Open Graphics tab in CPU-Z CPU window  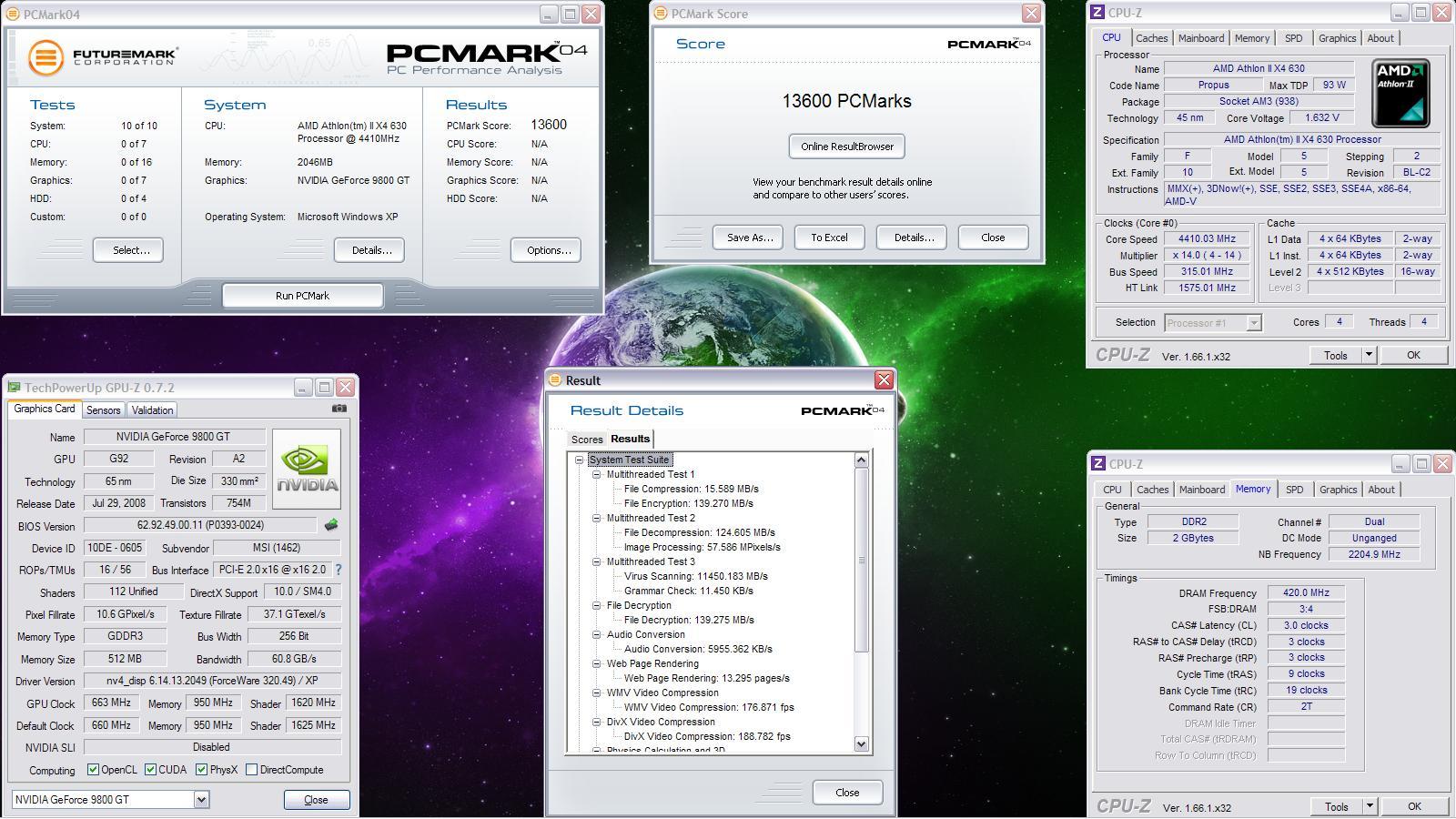1337,38
